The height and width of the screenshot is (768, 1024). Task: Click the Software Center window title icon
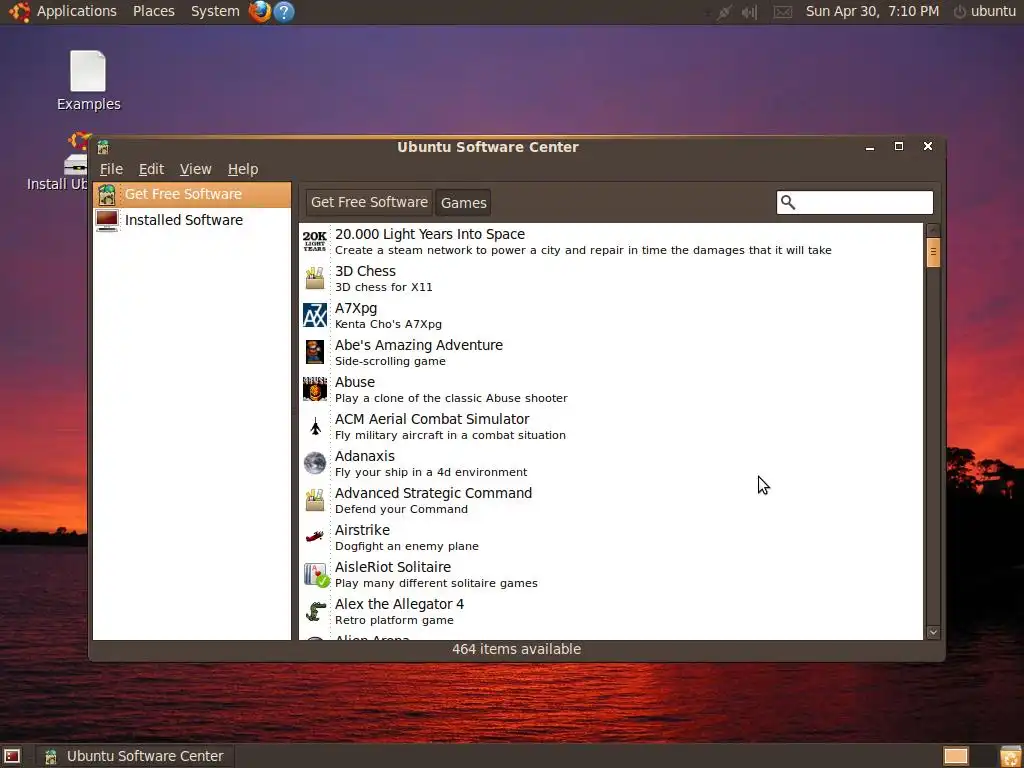coord(103,147)
